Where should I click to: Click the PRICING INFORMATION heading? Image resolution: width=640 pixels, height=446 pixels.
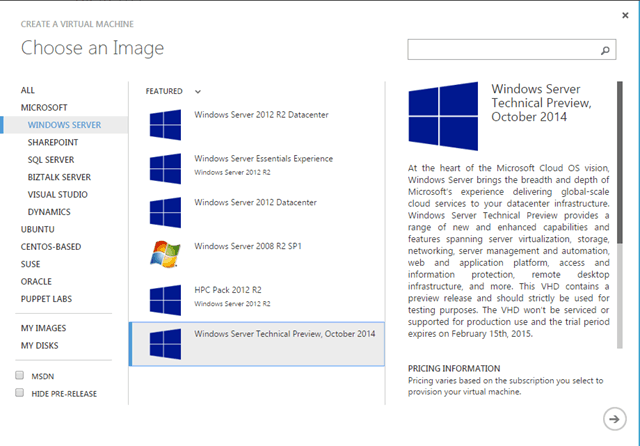(454, 368)
